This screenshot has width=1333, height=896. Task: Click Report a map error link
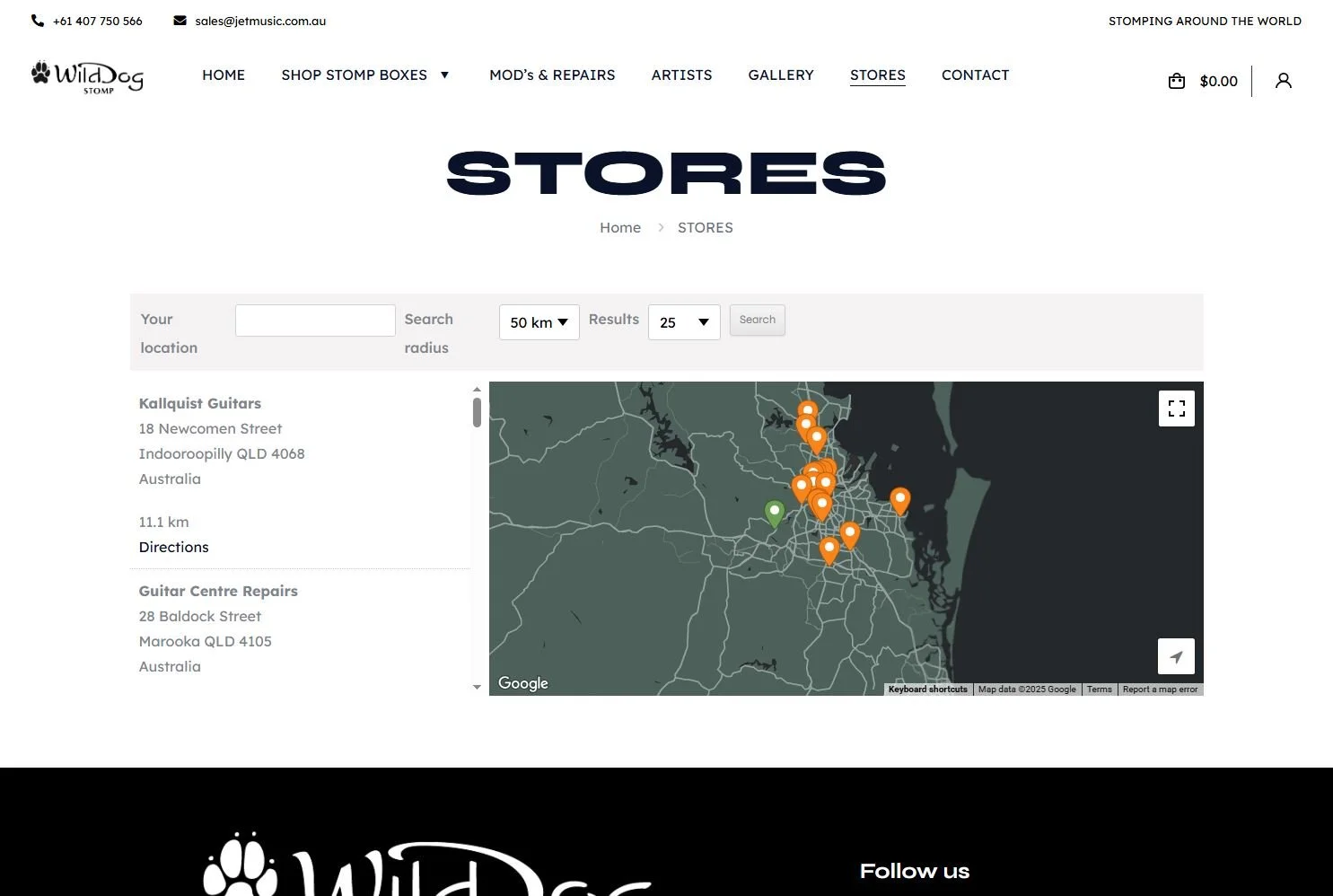pyautogui.click(x=1160, y=690)
